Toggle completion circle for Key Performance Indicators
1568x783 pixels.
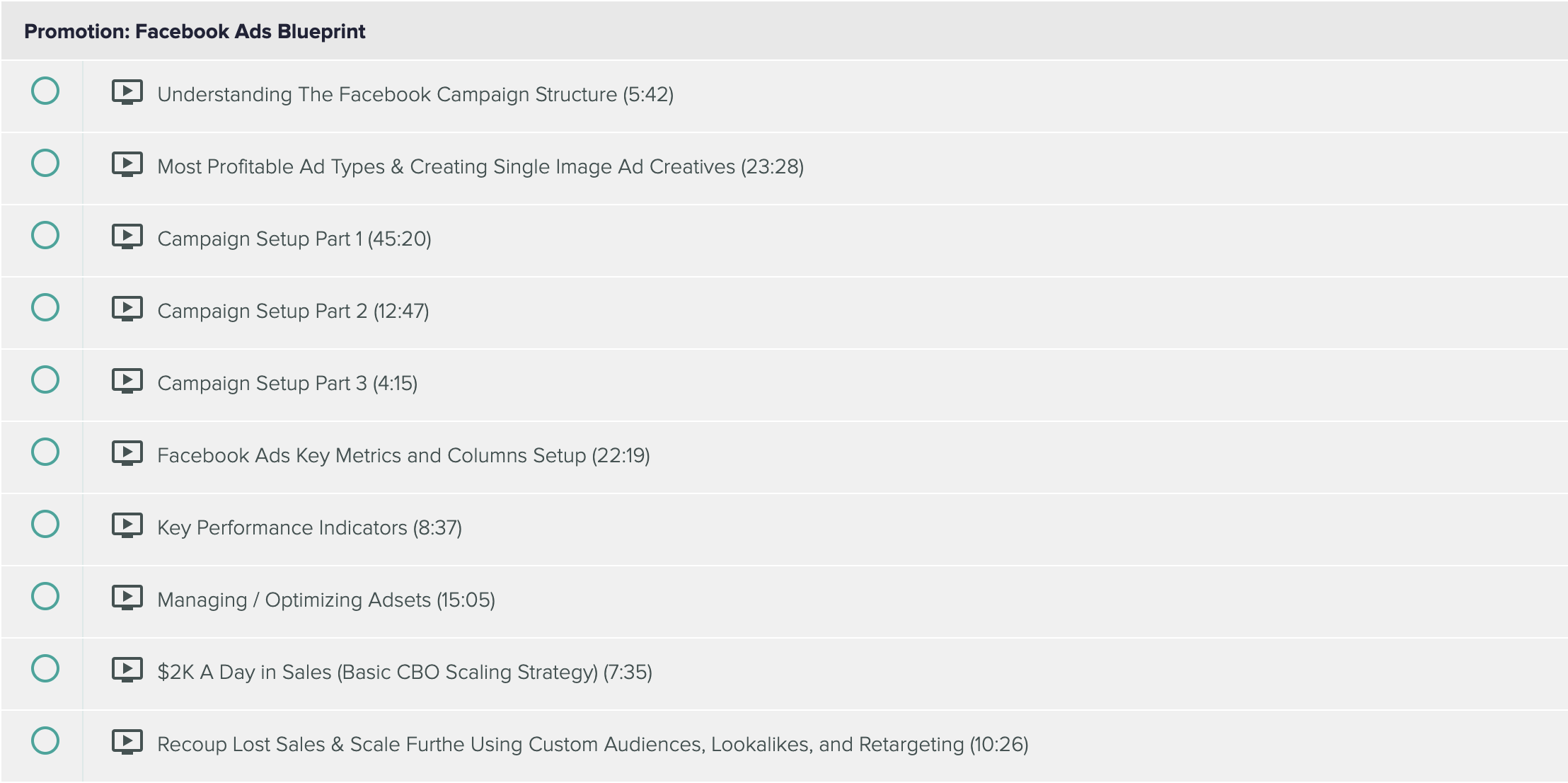point(45,524)
